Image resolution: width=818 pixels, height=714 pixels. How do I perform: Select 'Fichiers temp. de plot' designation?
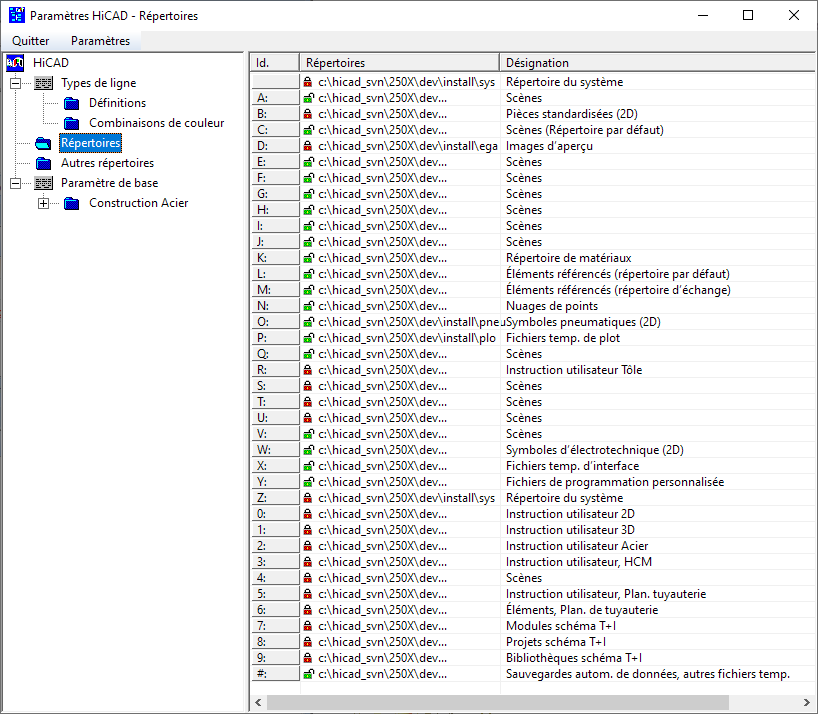(563, 338)
